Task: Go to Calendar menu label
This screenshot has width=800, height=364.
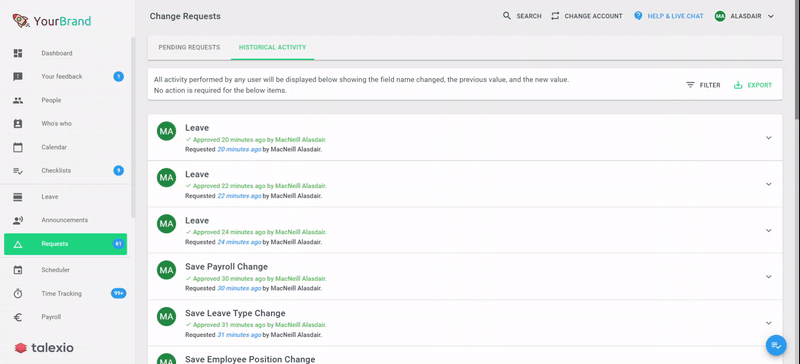Action: [x=54, y=147]
